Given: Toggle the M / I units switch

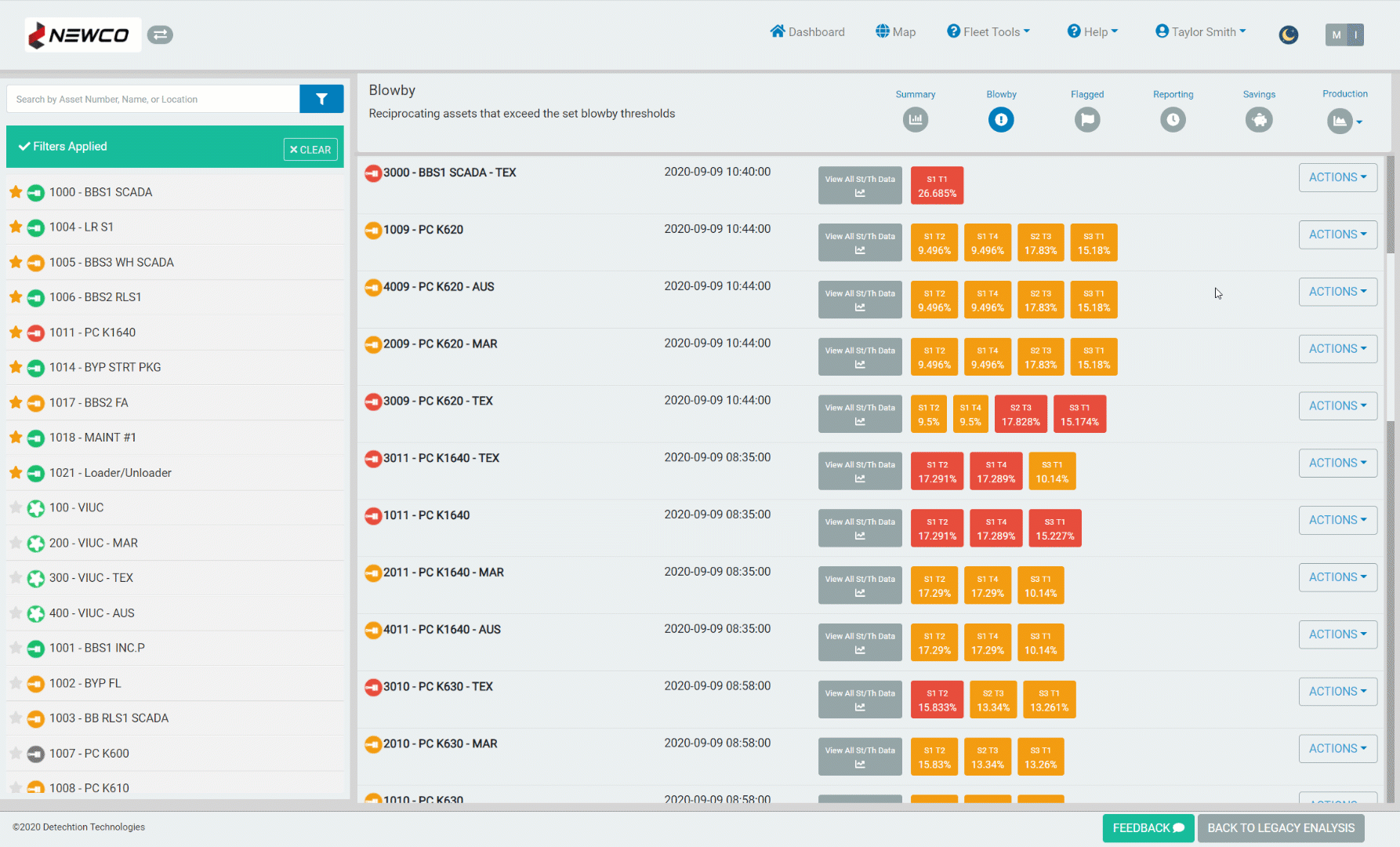Looking at the screenshot, I should [1344, 35].
